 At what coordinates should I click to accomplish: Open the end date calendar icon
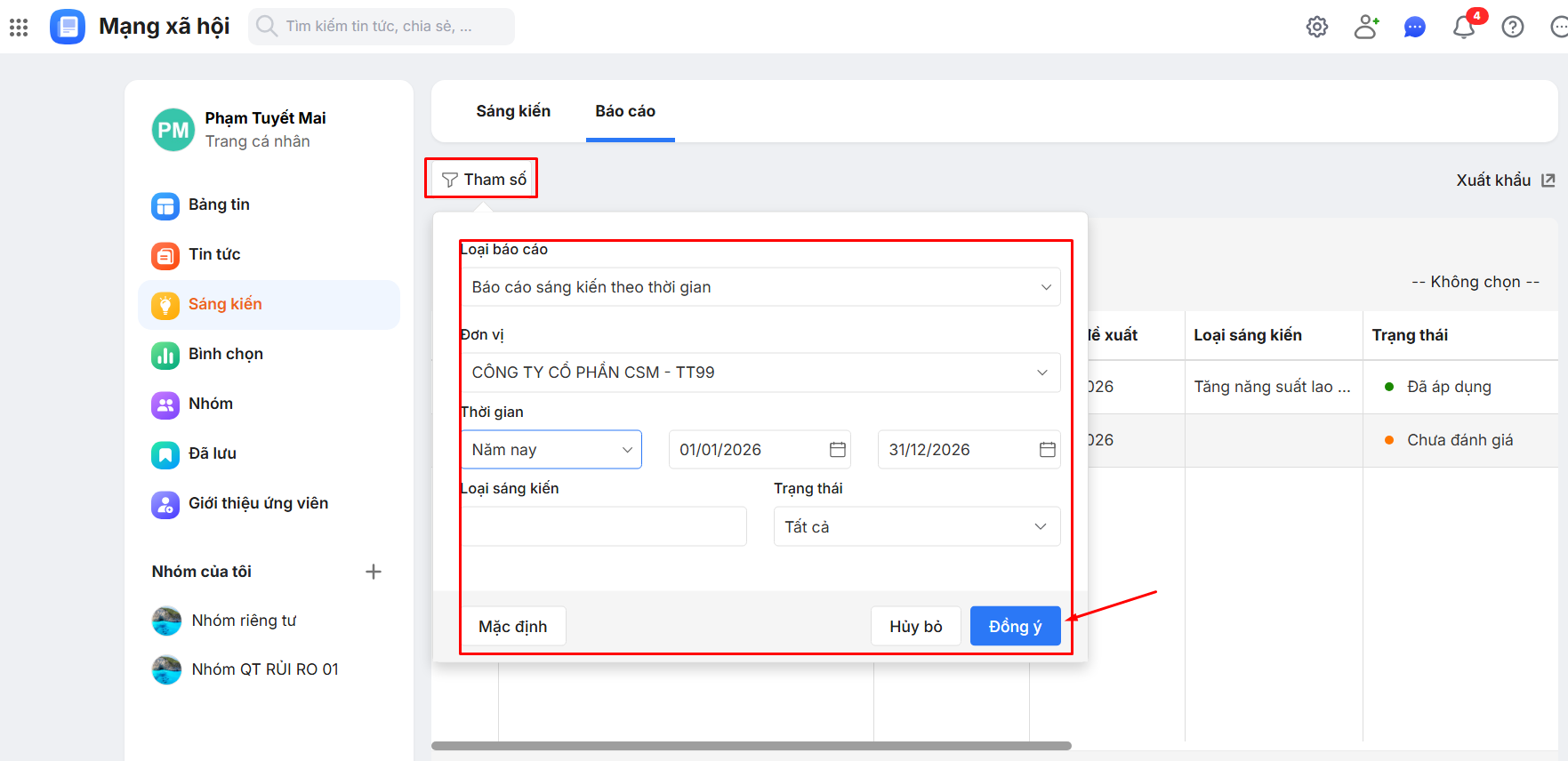1048,450
